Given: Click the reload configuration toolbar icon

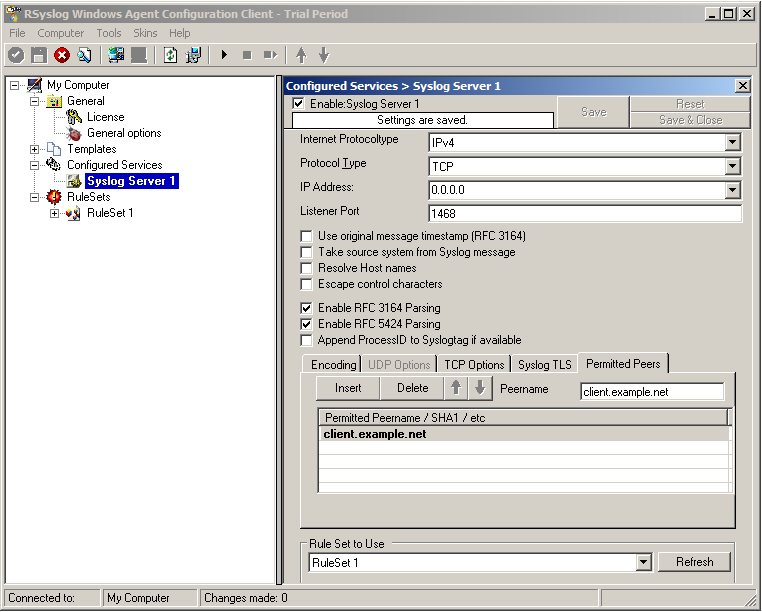Looking at the screenshot, I should (170, 55).
